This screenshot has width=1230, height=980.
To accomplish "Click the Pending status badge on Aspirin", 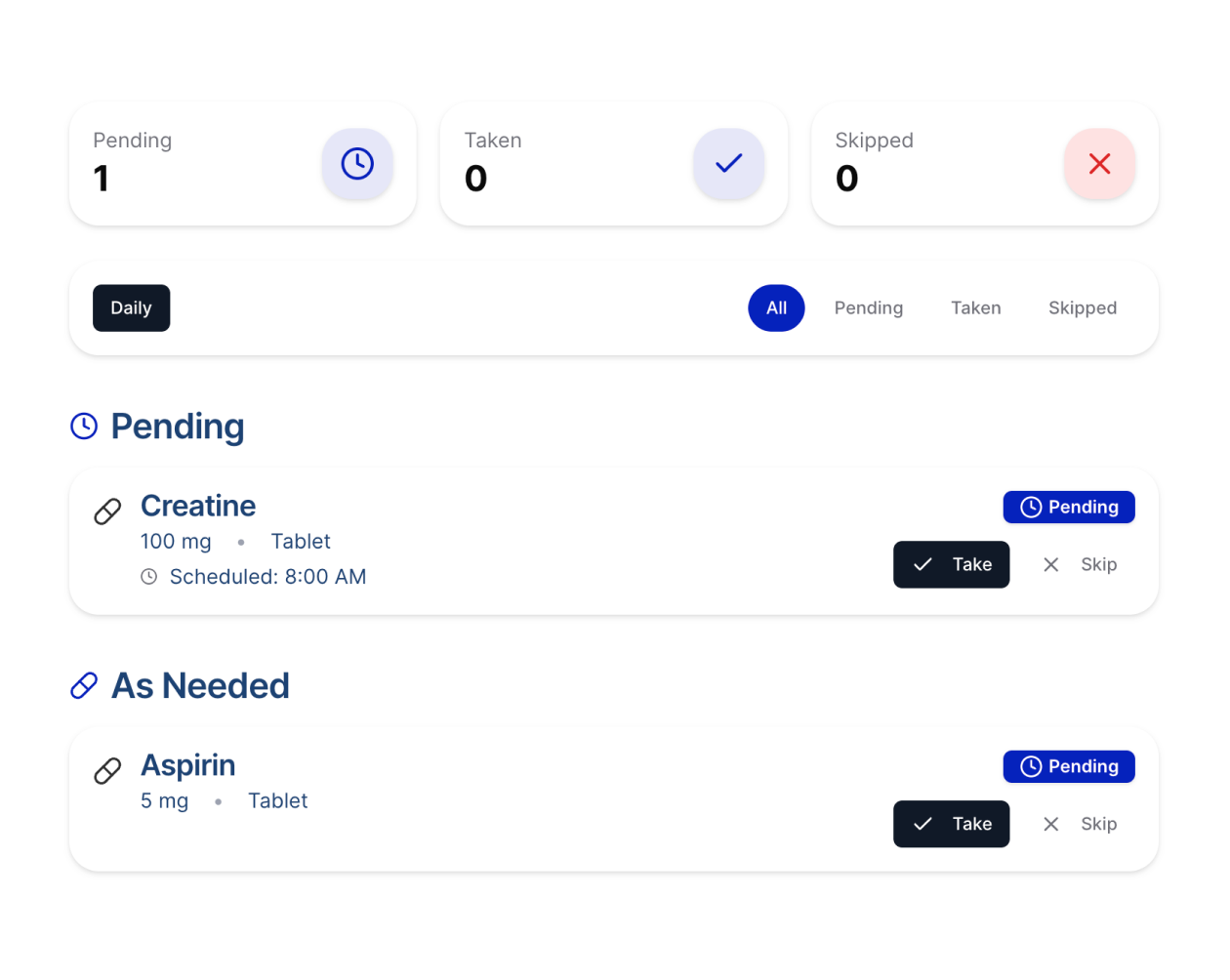I will (x=1069, y=767).
